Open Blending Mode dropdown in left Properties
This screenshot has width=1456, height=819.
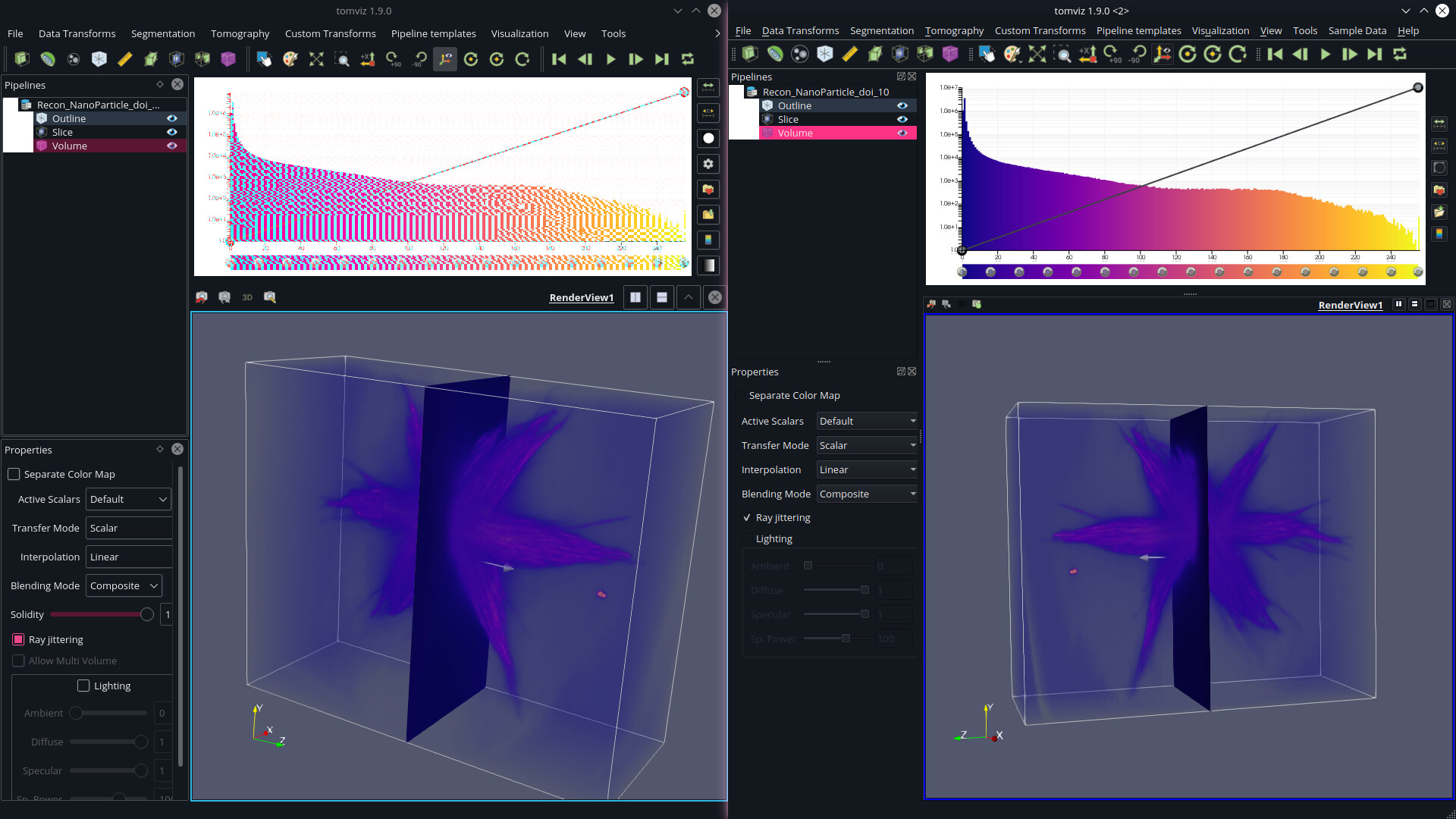pyautogui.click(x=124, y=585)
